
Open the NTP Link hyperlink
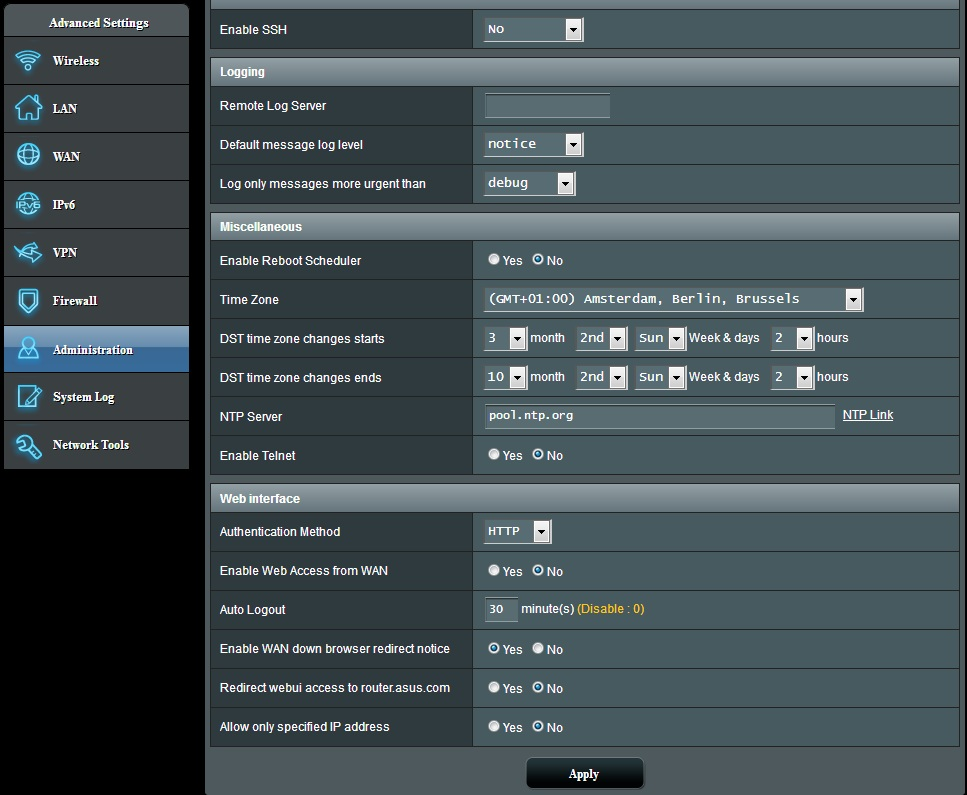pos(867,415)
